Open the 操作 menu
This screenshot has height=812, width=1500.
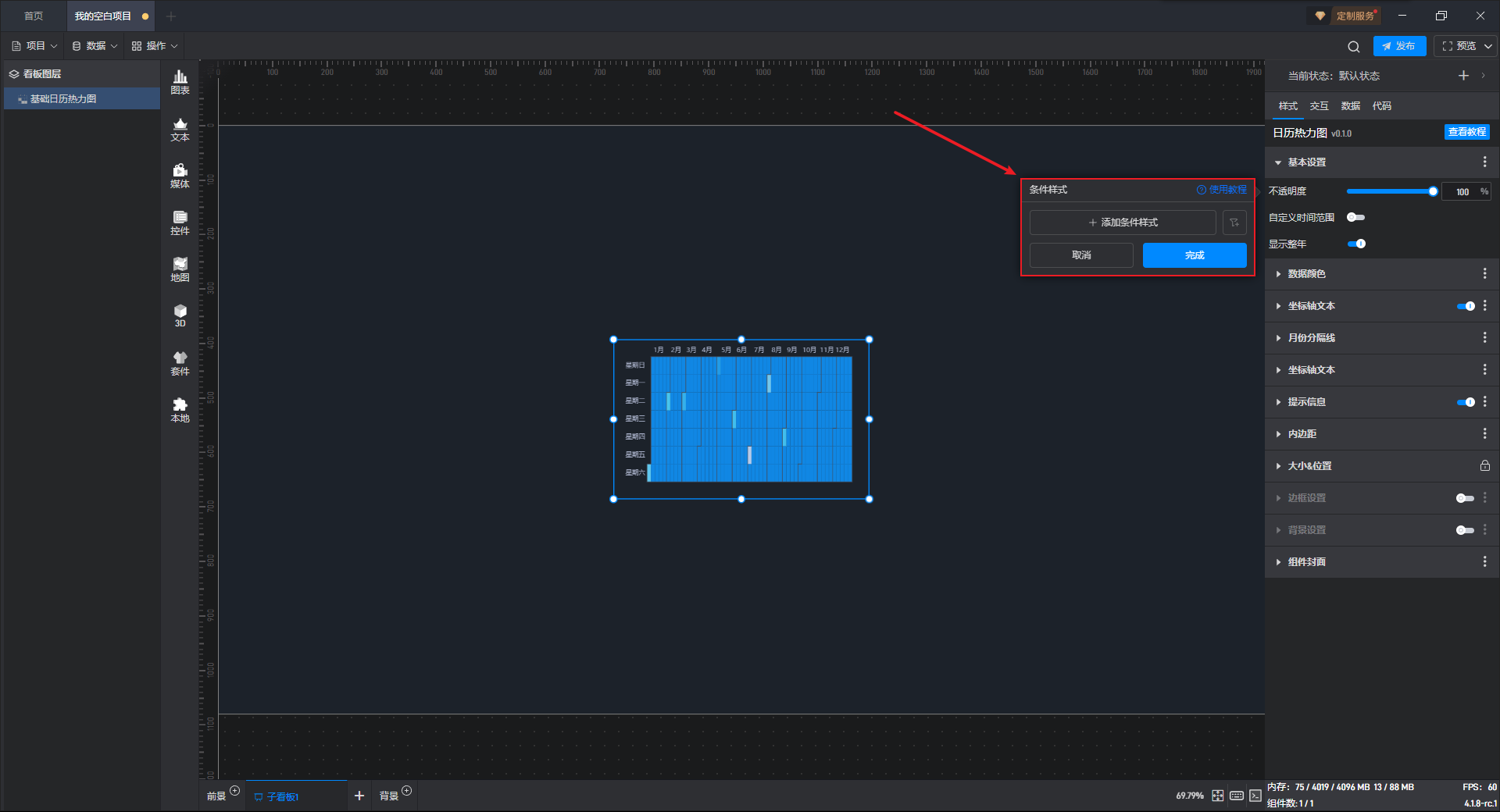[155, 46]
